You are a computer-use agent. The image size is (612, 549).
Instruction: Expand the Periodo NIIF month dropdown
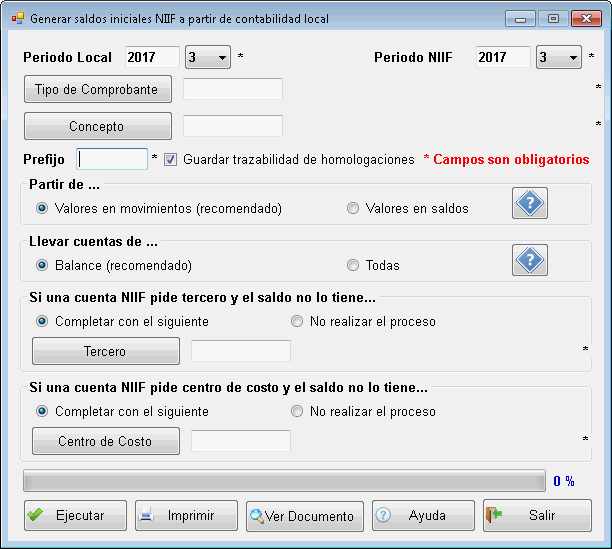(572, 58)
